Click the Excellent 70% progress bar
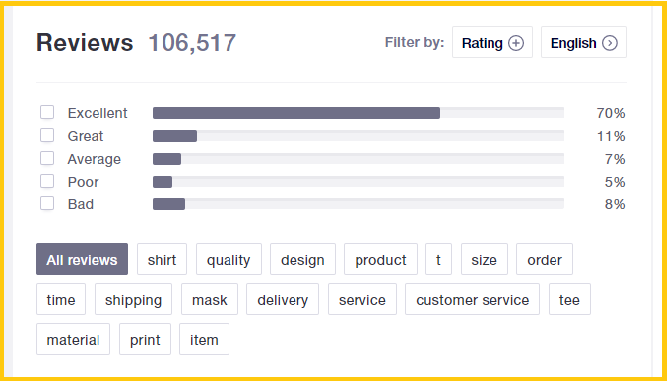The height and width of the screenshot is (381, 667). click(x=359, y=113)
